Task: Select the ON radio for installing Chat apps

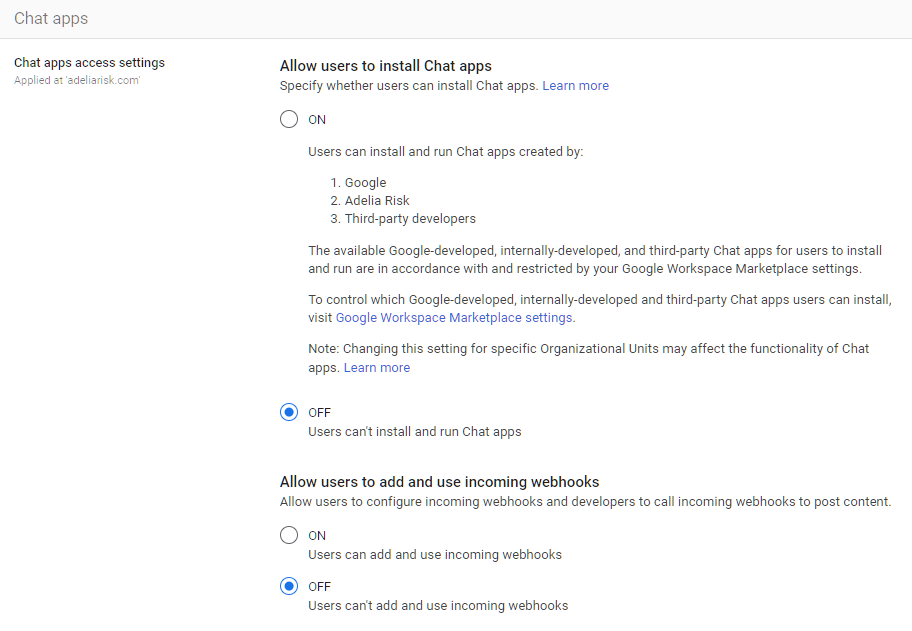Action: coord(289,119)
